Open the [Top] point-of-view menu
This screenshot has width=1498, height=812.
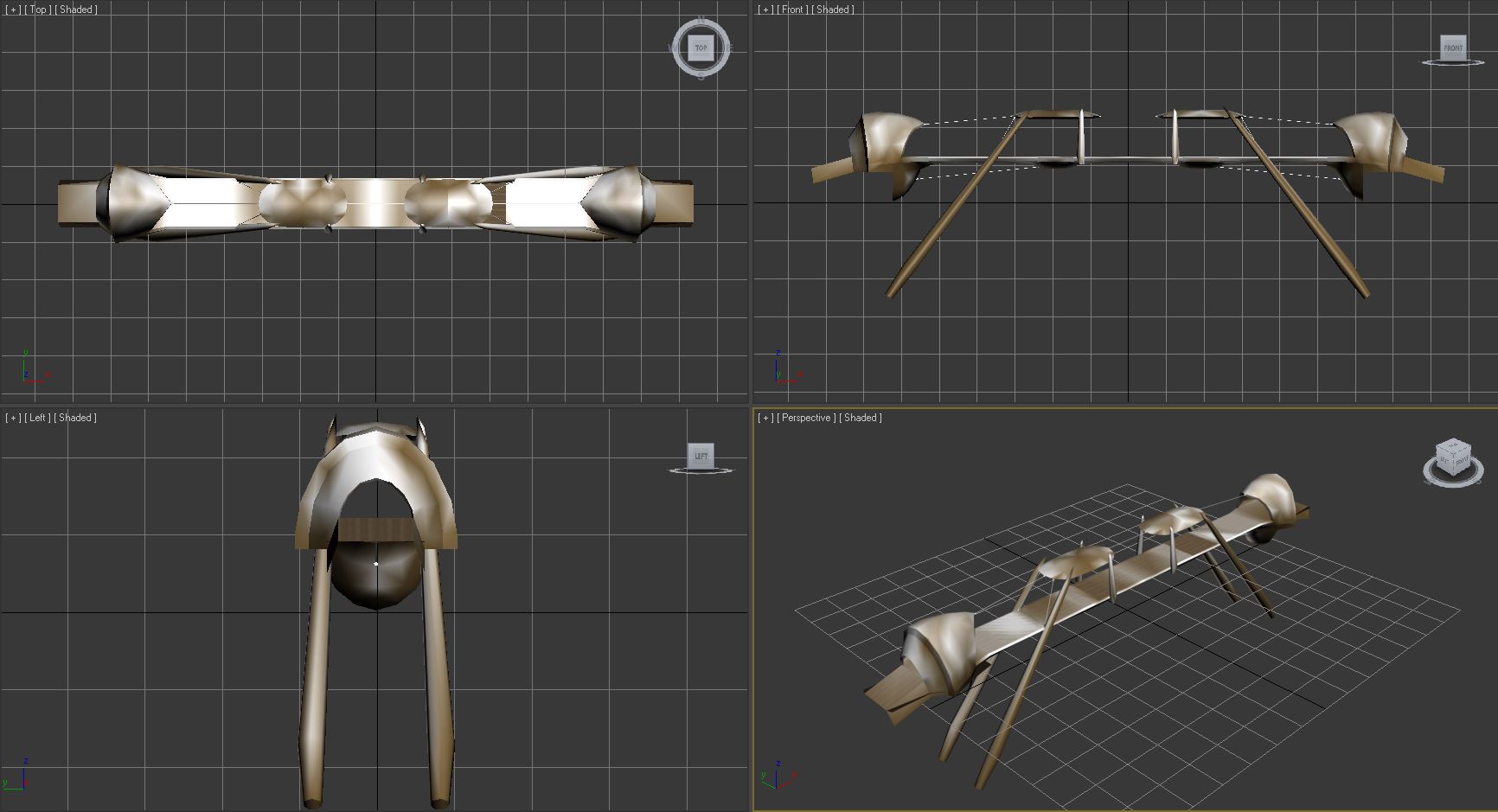37,10
